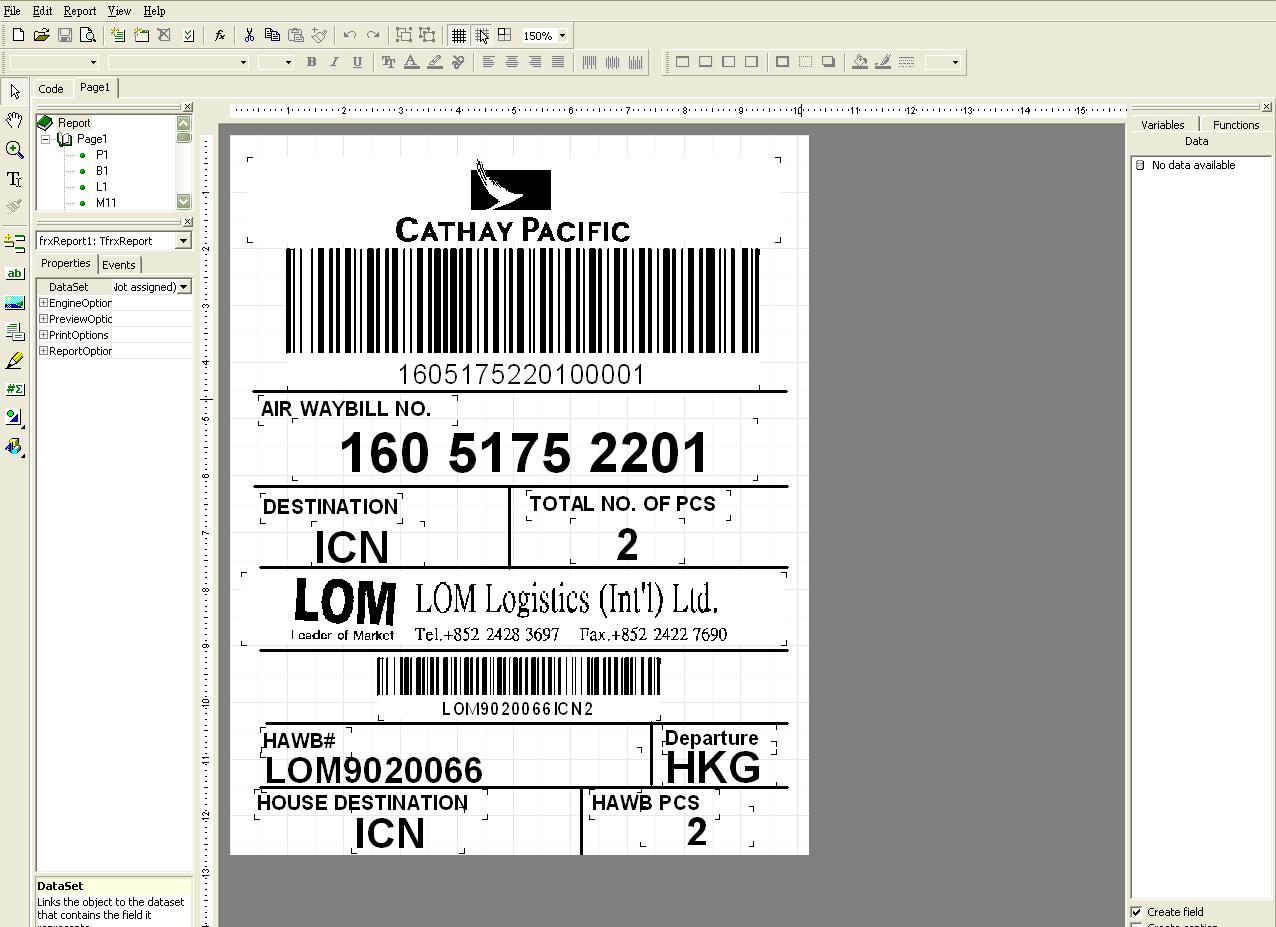
Task: Open the font color picker
Action: click(411, 62)
